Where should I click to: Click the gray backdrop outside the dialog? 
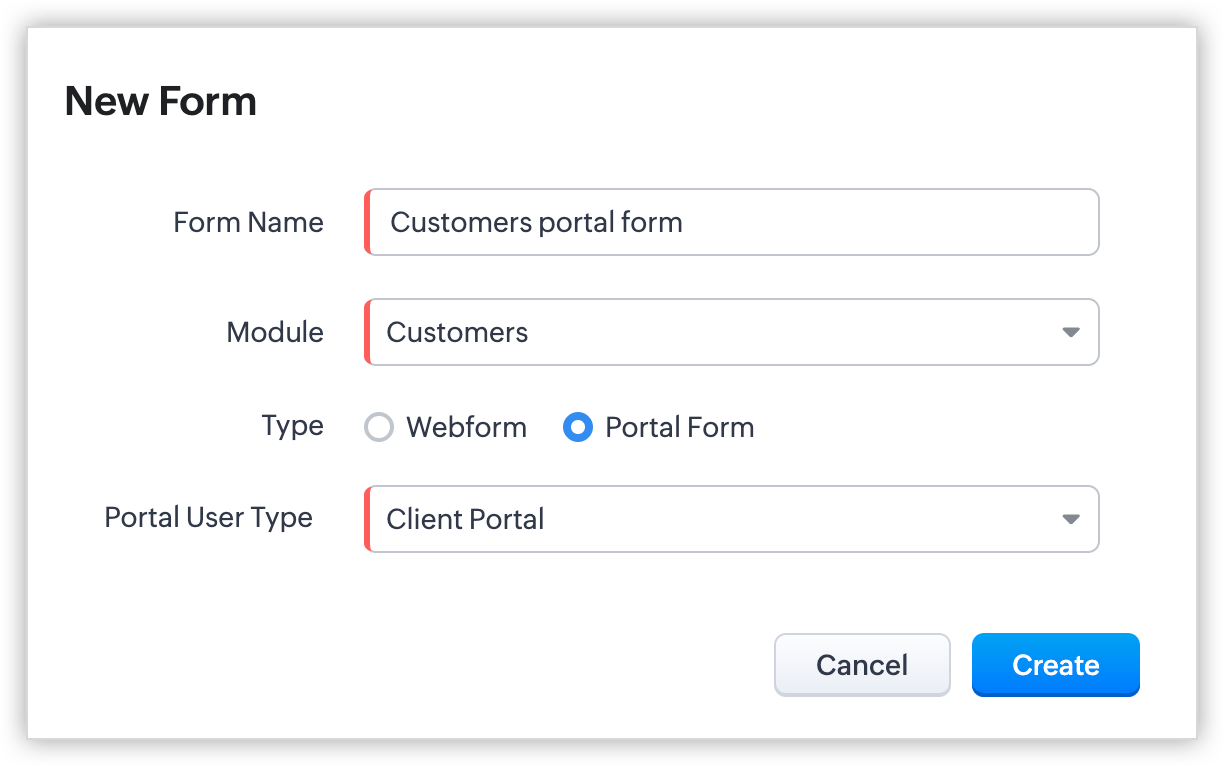coord(12,400)
